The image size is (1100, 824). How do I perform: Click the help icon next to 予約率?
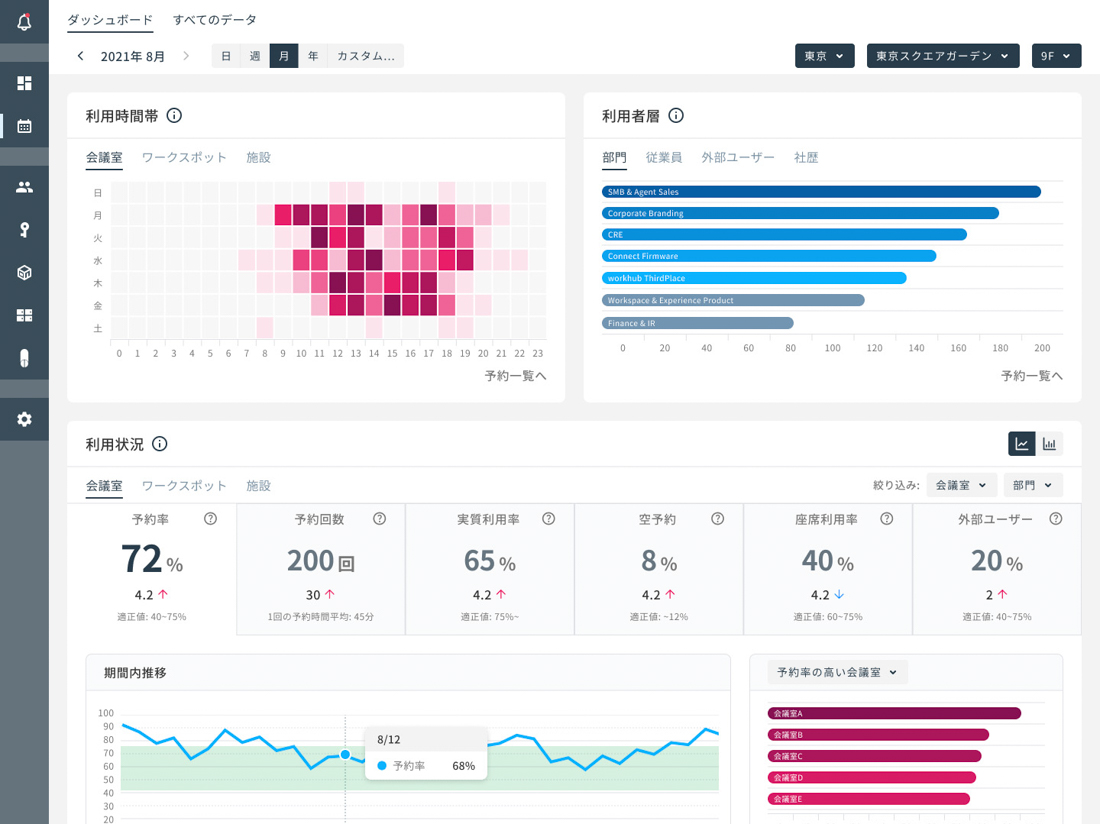pyautogui.click(x=210, y=519)
